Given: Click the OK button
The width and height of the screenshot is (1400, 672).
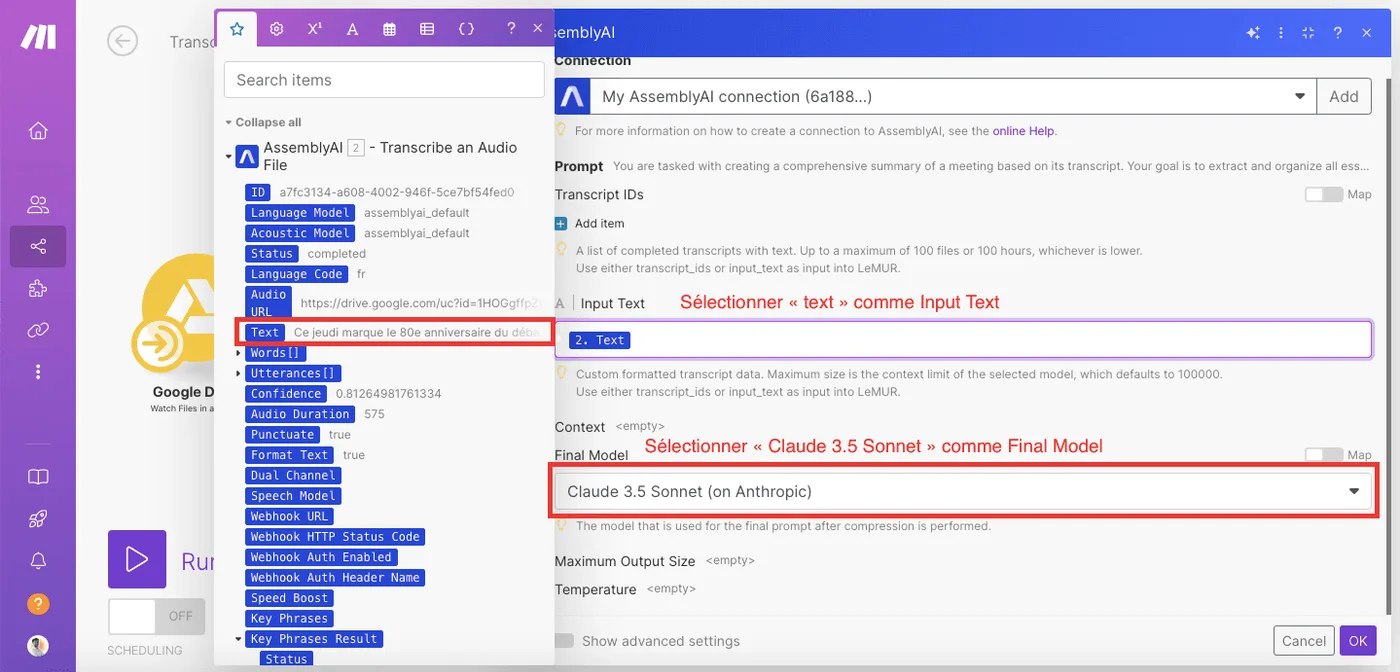Looking at the screenshot, I should (1357, 641).
